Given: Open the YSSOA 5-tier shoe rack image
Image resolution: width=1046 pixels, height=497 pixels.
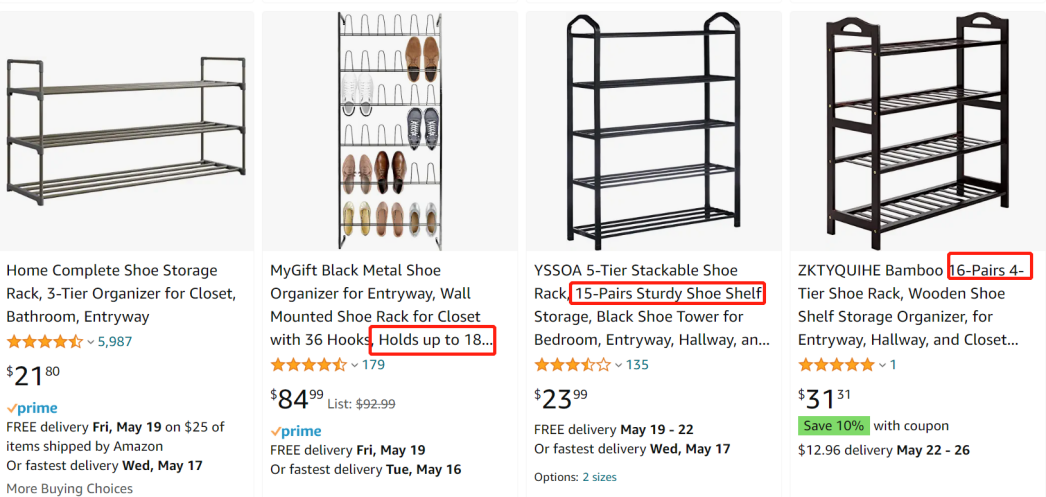Looking at the screenshot, I should pos(654,131).
